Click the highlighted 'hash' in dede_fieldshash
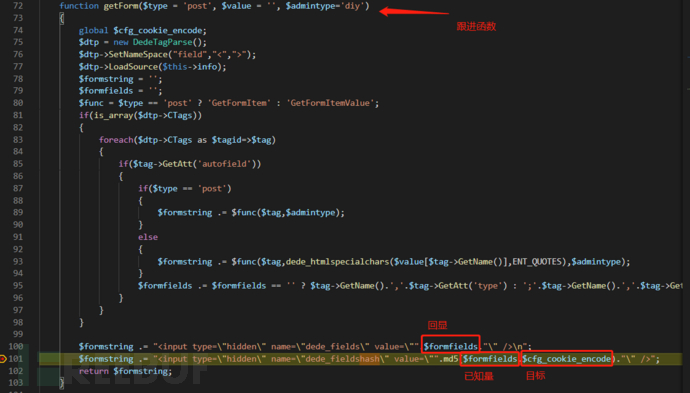690x393 pixels. tap(369, 359)
